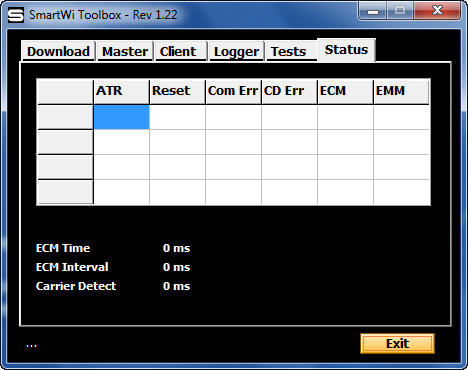Select the highlighted blue ATR cell

tap(121, 117)
